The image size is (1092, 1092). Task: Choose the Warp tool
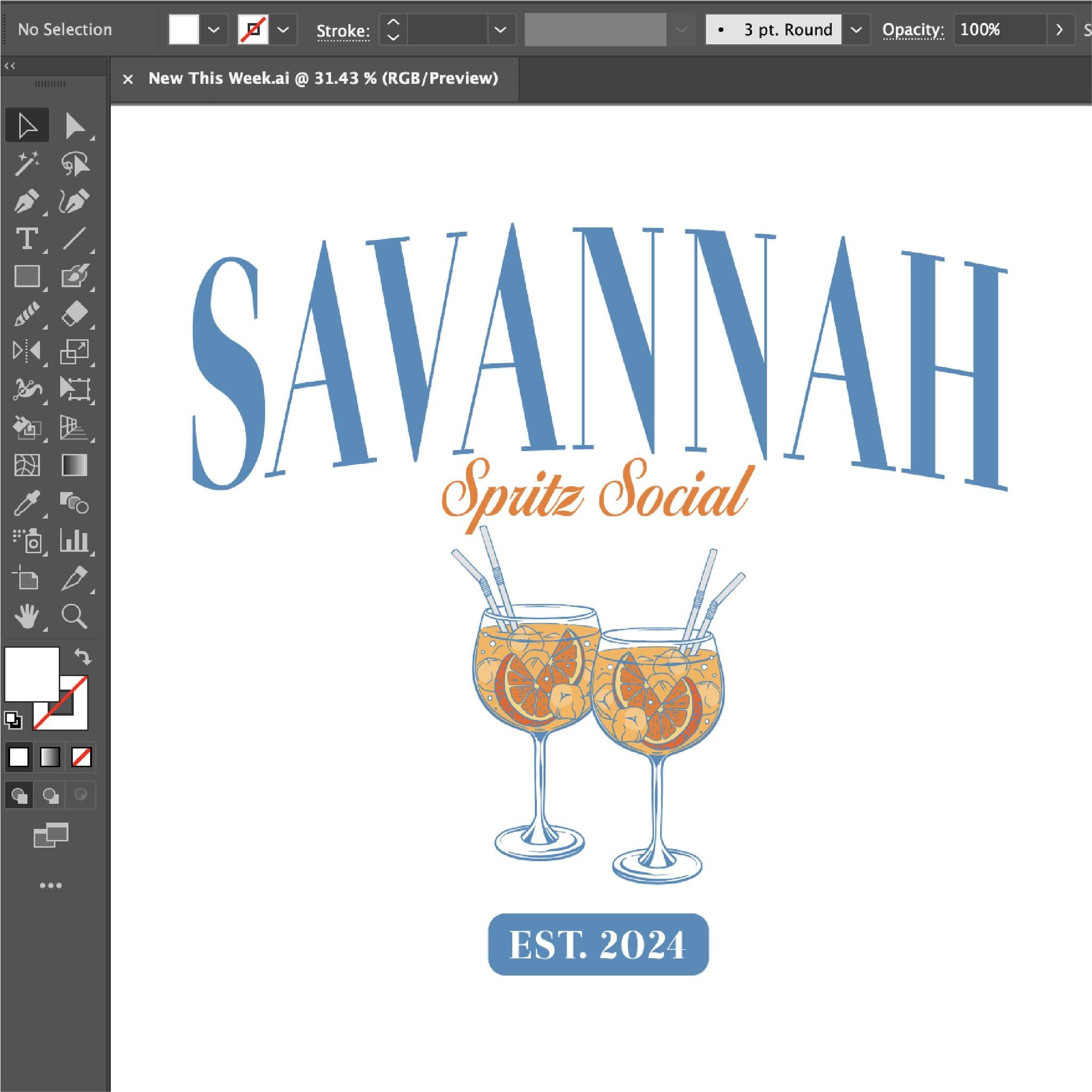27,389
